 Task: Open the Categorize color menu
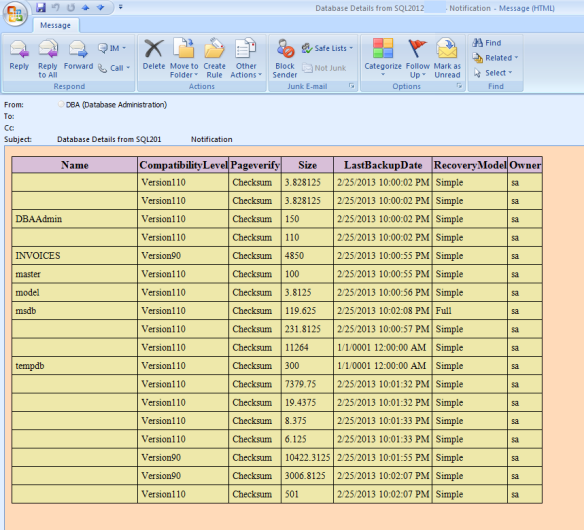(383, 58)
